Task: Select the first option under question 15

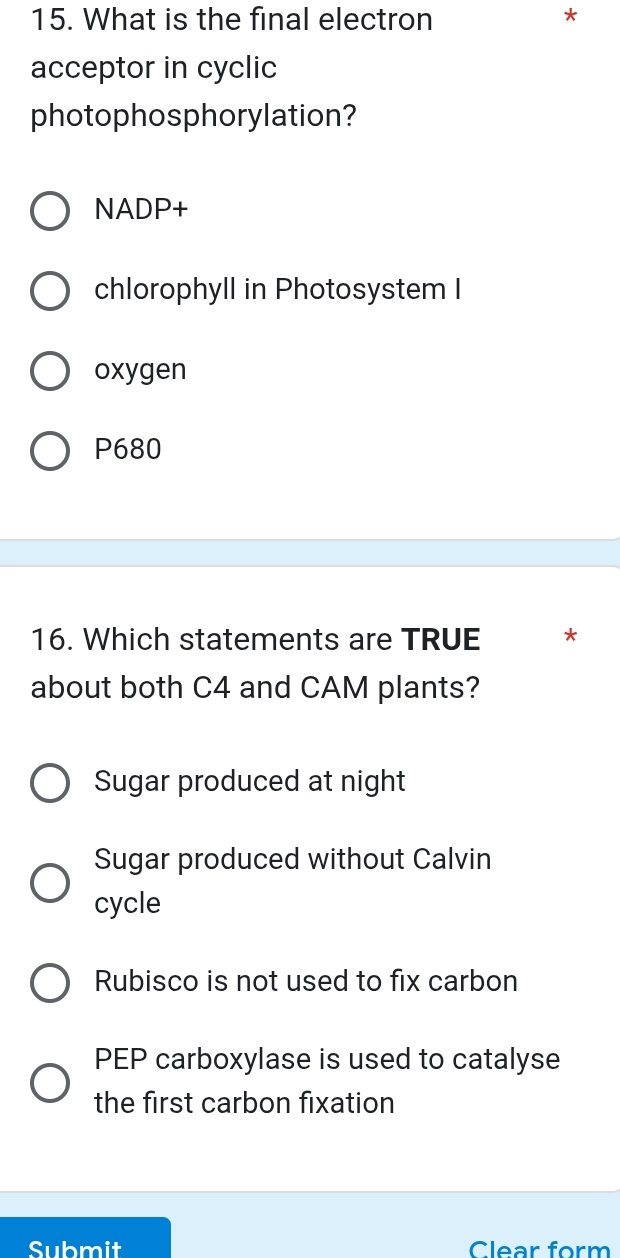Action: click(x=50, y=210)
